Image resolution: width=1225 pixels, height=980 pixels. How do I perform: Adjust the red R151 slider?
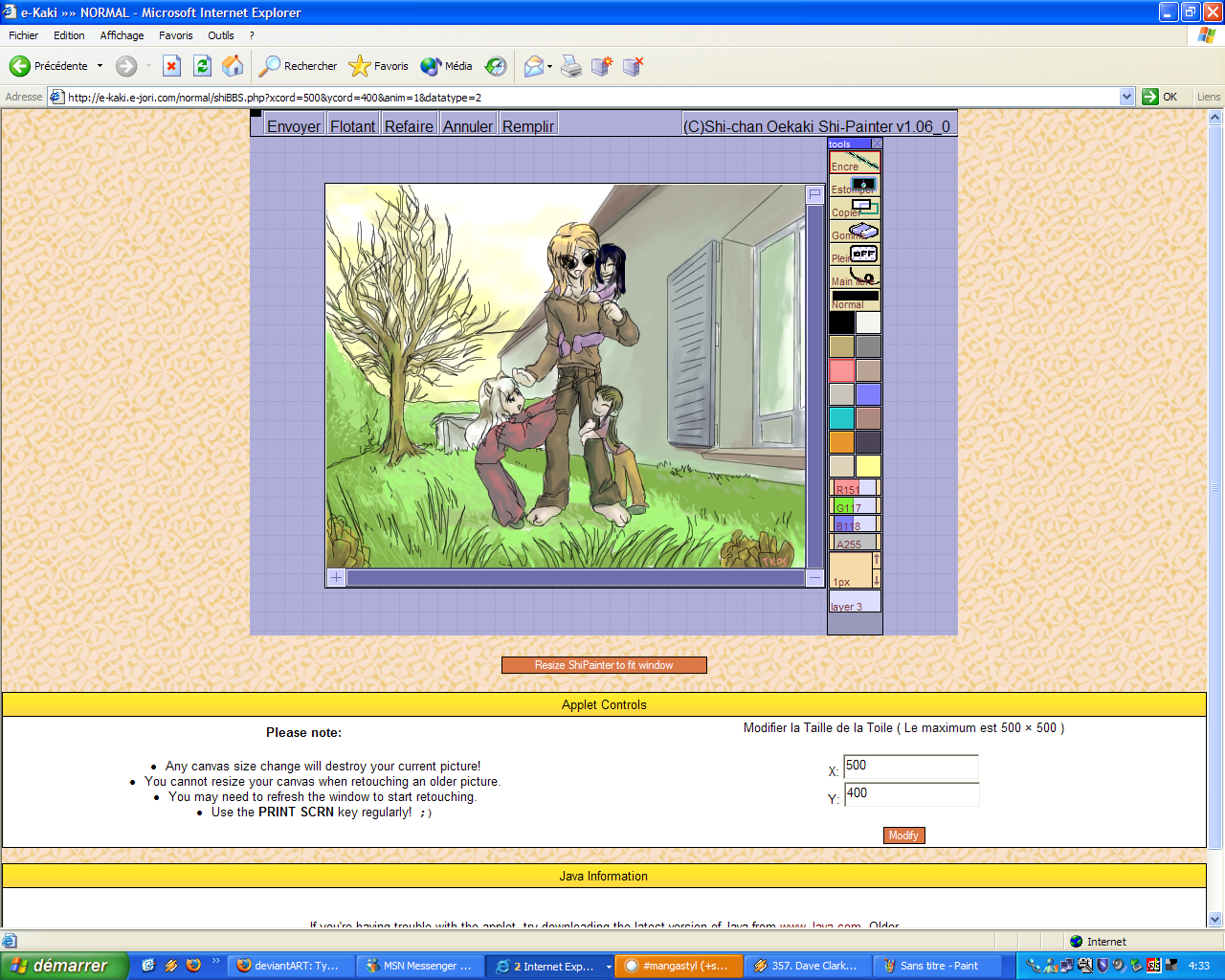tap(855, 488)
